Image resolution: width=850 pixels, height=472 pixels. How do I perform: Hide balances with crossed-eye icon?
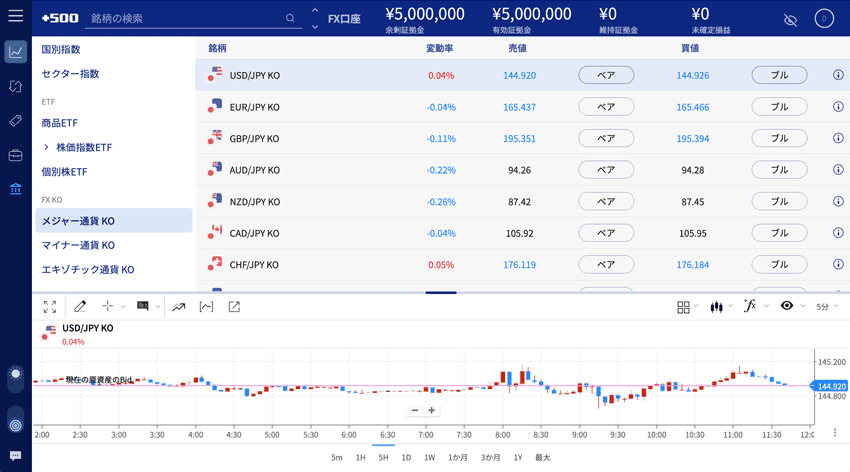click(790, 20)
